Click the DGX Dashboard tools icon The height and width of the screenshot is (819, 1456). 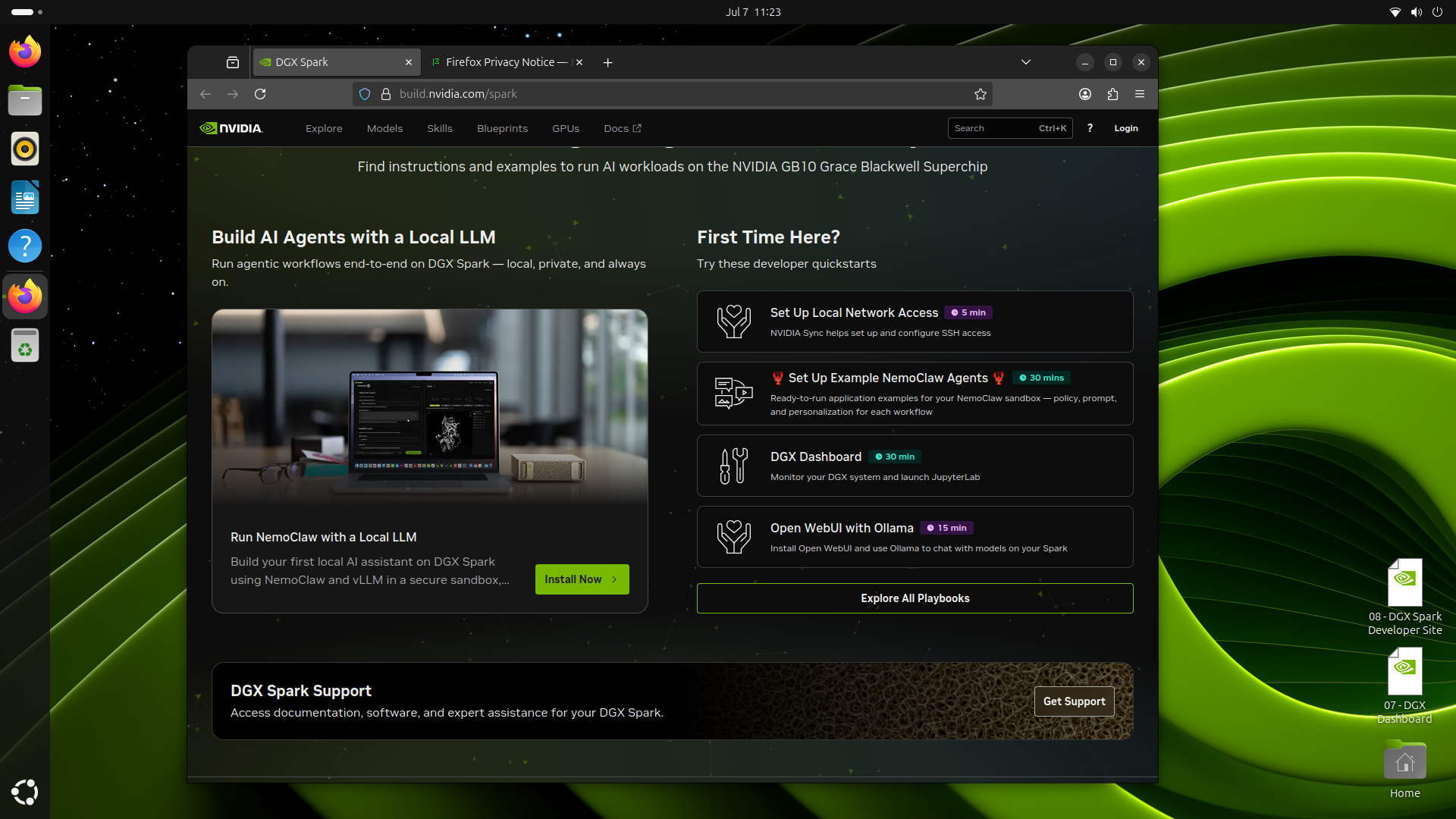(x=733, y=466)
